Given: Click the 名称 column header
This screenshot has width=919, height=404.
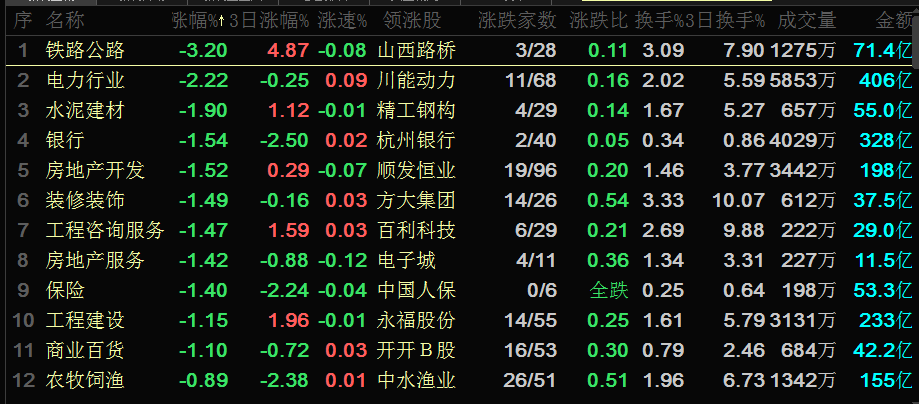Looking at the screenshot, I should [x=66, y=20].
